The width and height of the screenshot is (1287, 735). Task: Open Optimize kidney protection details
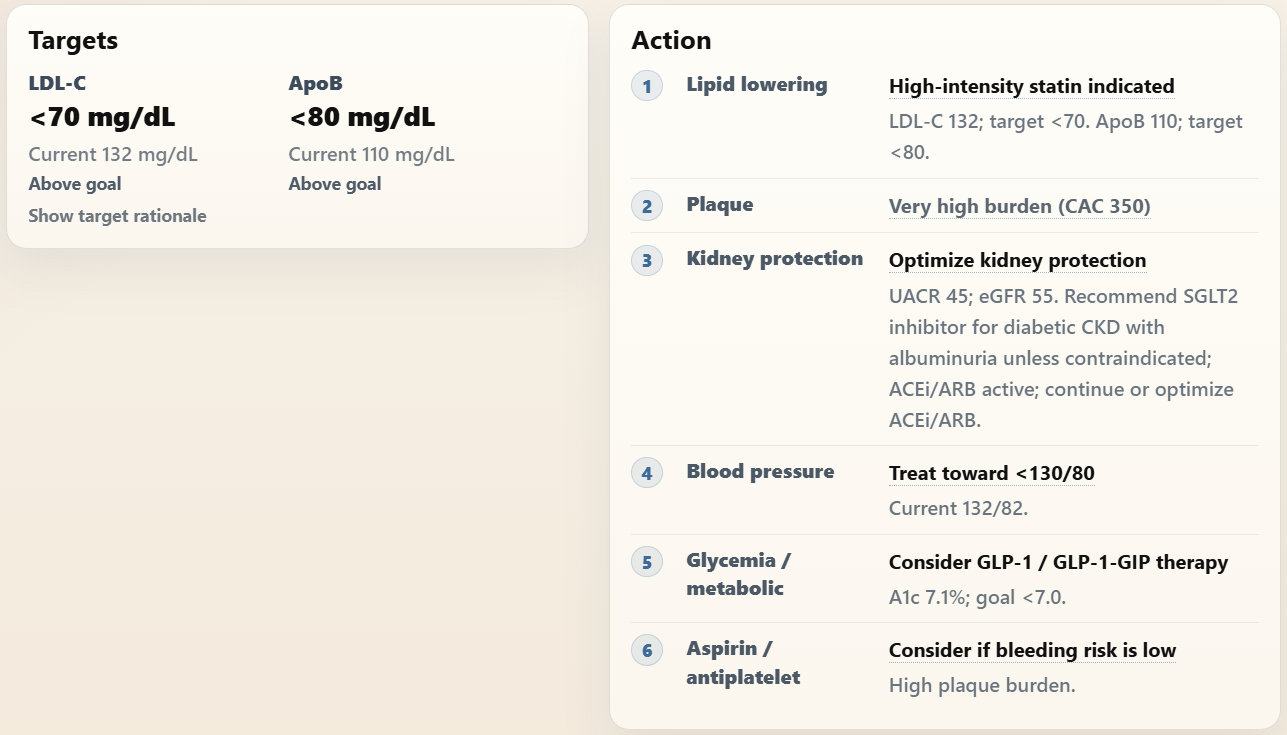(1017, 261)
